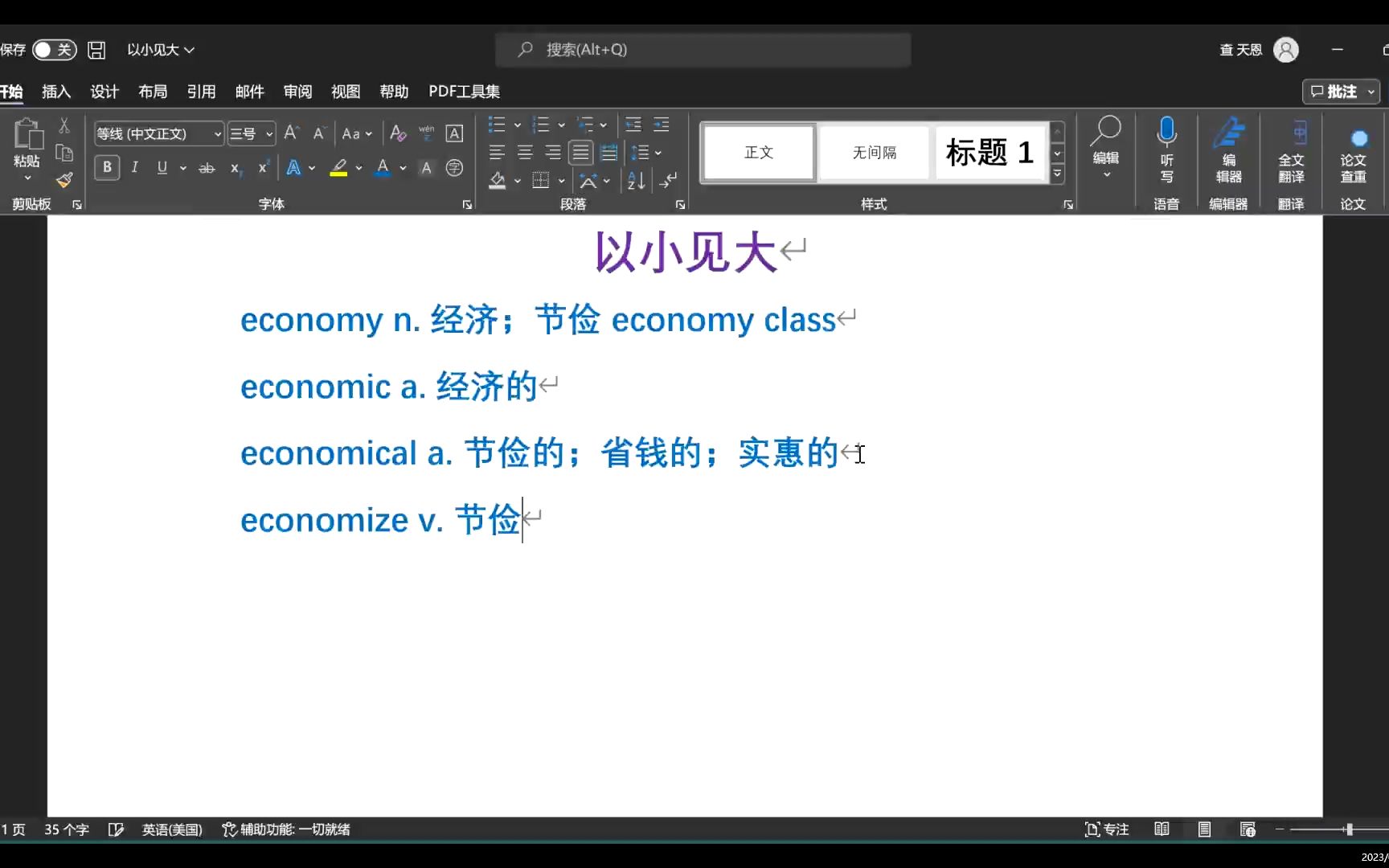Apply the Heading 1 (标题 1) style
Image resolution: width=1389 pixels, height=868 pixels.
pyautogui.click(x=990, y=153)
